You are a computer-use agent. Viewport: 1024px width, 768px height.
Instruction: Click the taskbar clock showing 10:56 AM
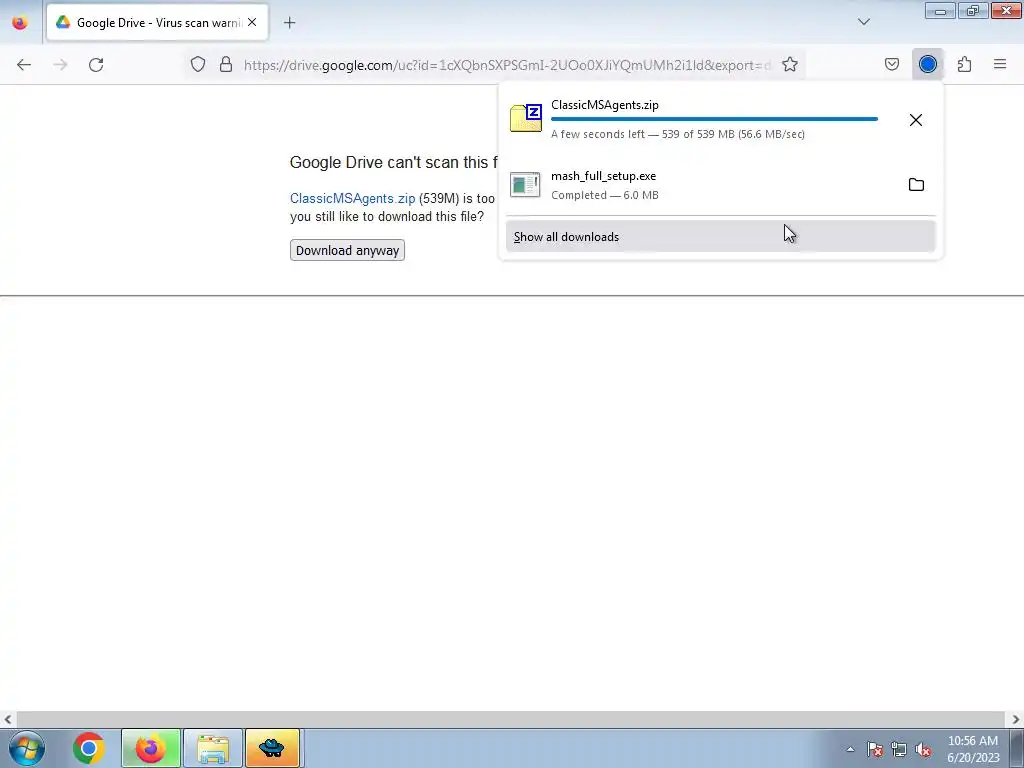coord(973,749)
